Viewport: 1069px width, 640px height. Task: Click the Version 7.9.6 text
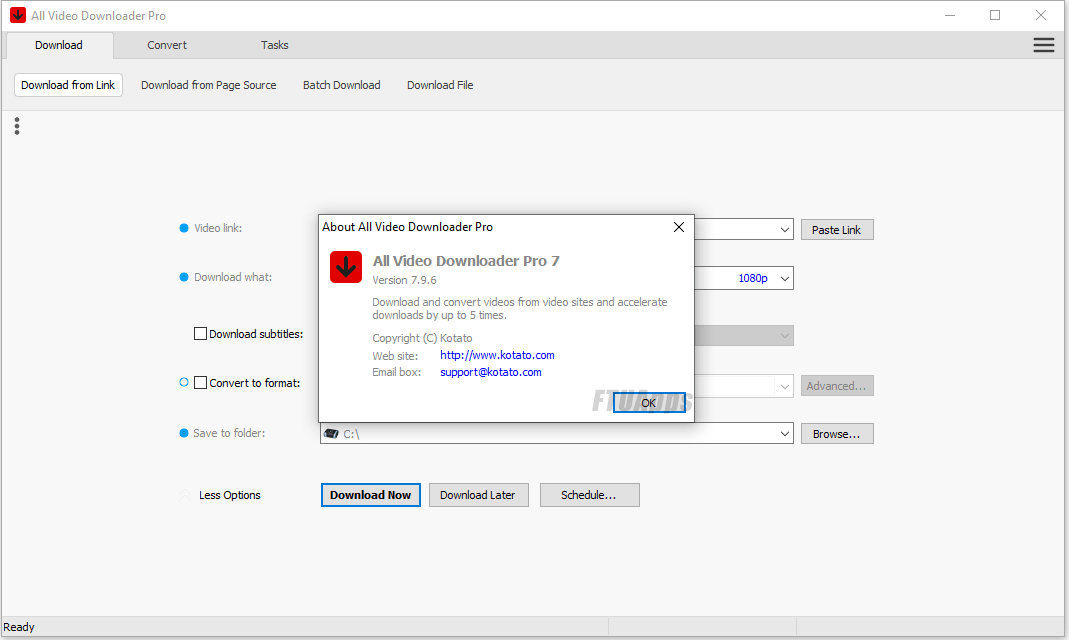coord(404,280)
